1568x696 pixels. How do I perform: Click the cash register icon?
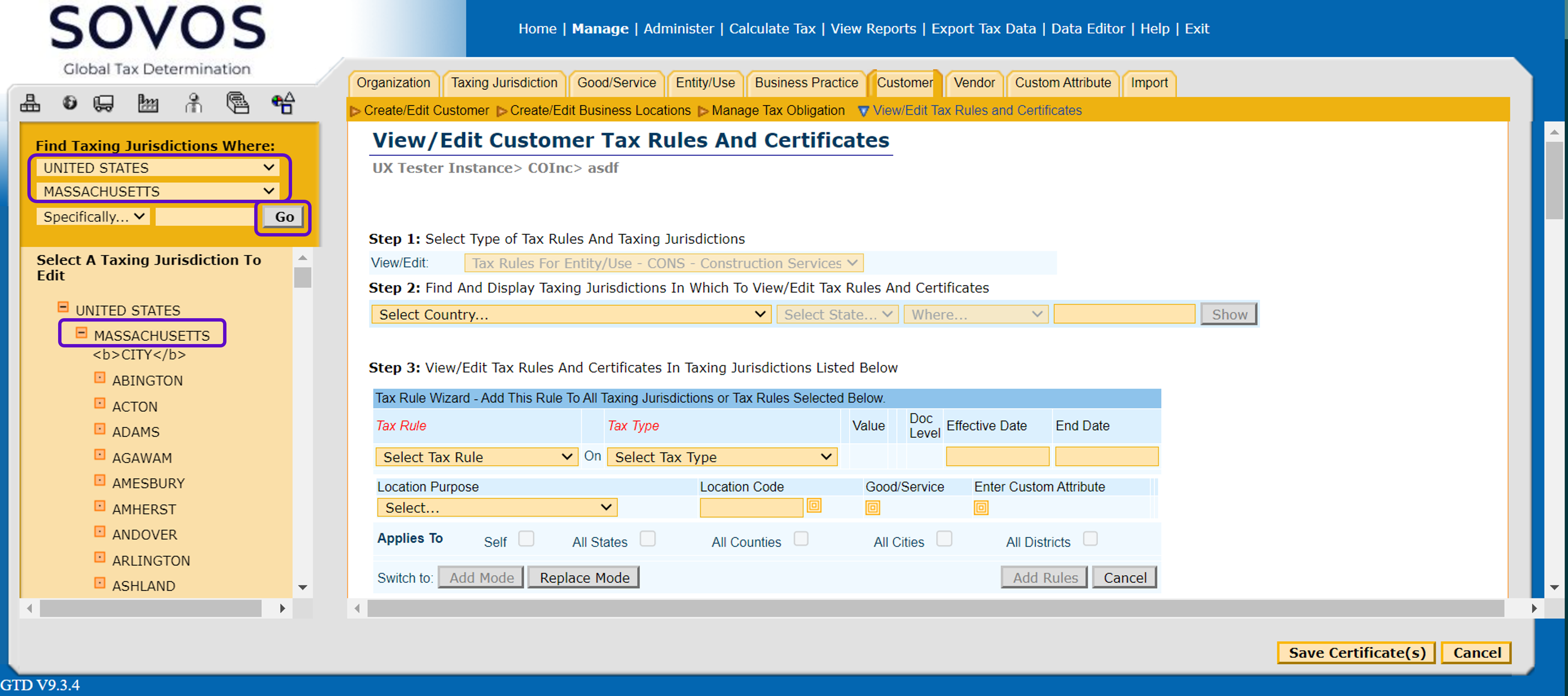click(238, 103)
